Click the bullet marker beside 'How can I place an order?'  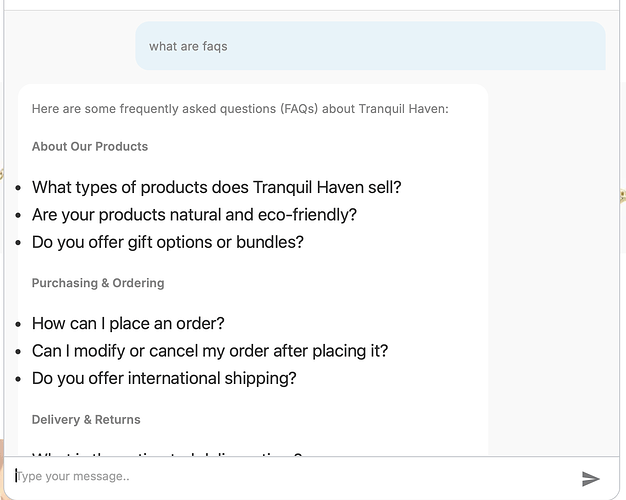(18, 324)
